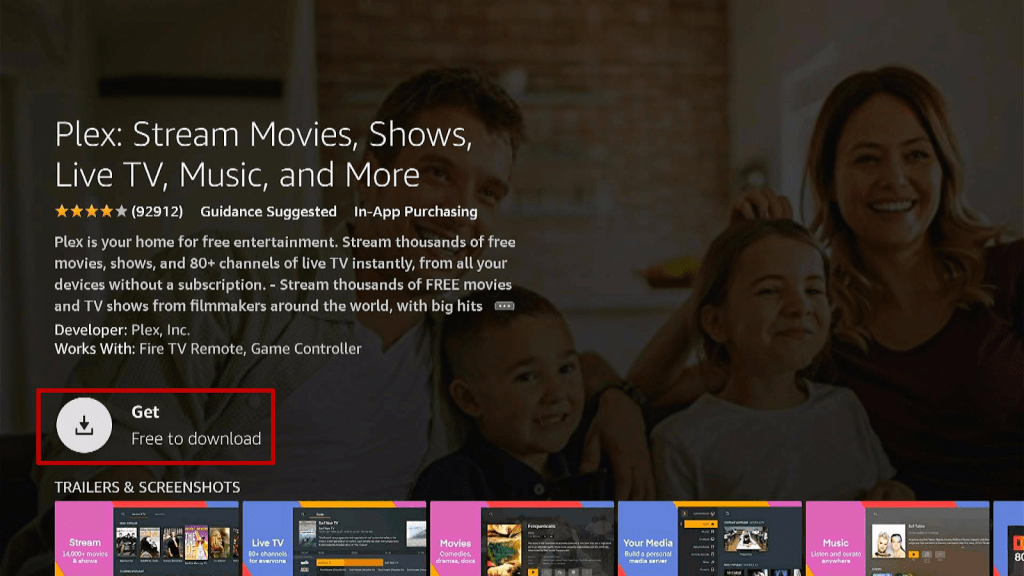Click Works With Fire TV Remote line

pos(208,349)
